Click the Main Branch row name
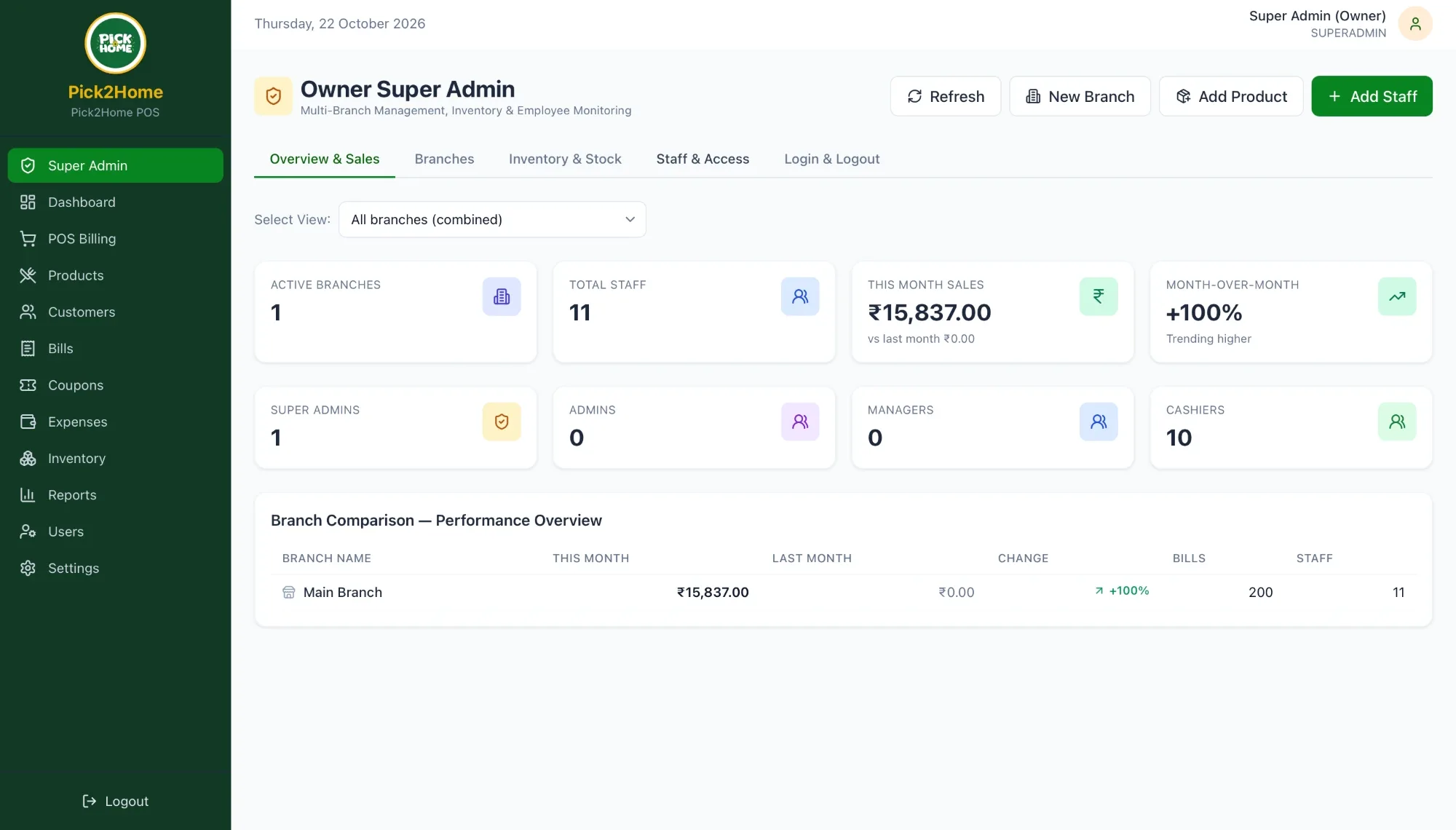 pyautogui.click(x=342, y=592)
